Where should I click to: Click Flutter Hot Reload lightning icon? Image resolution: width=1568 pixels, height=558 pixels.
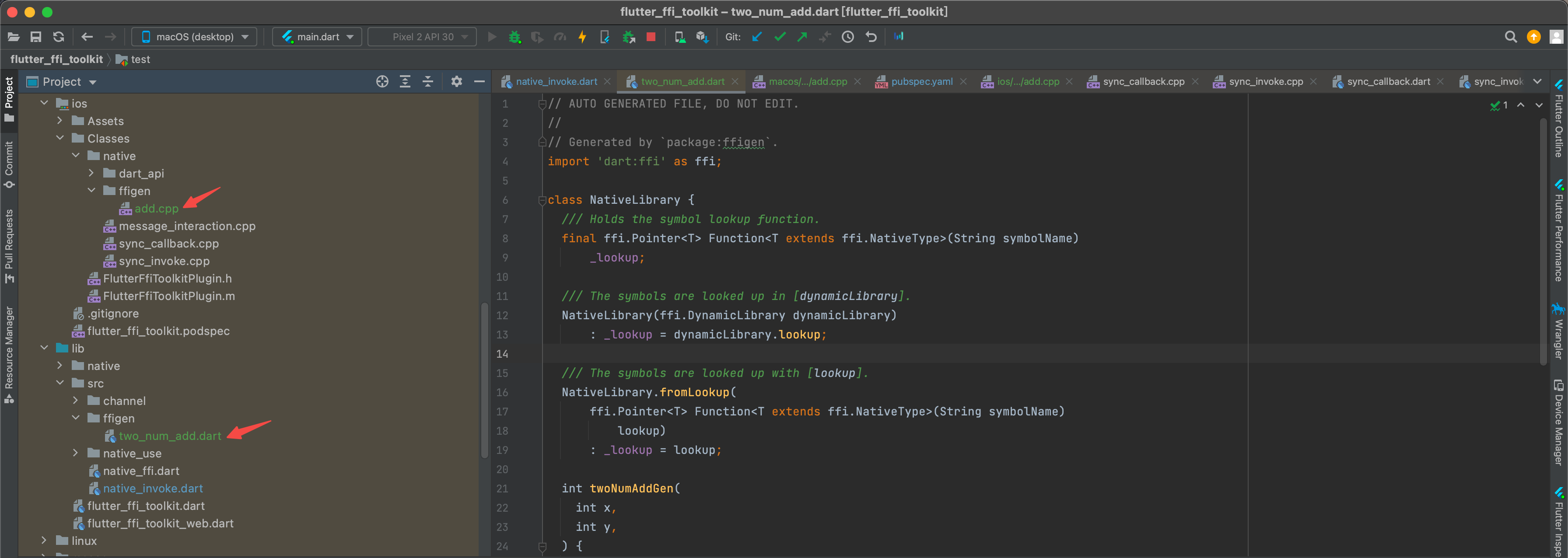582,37
